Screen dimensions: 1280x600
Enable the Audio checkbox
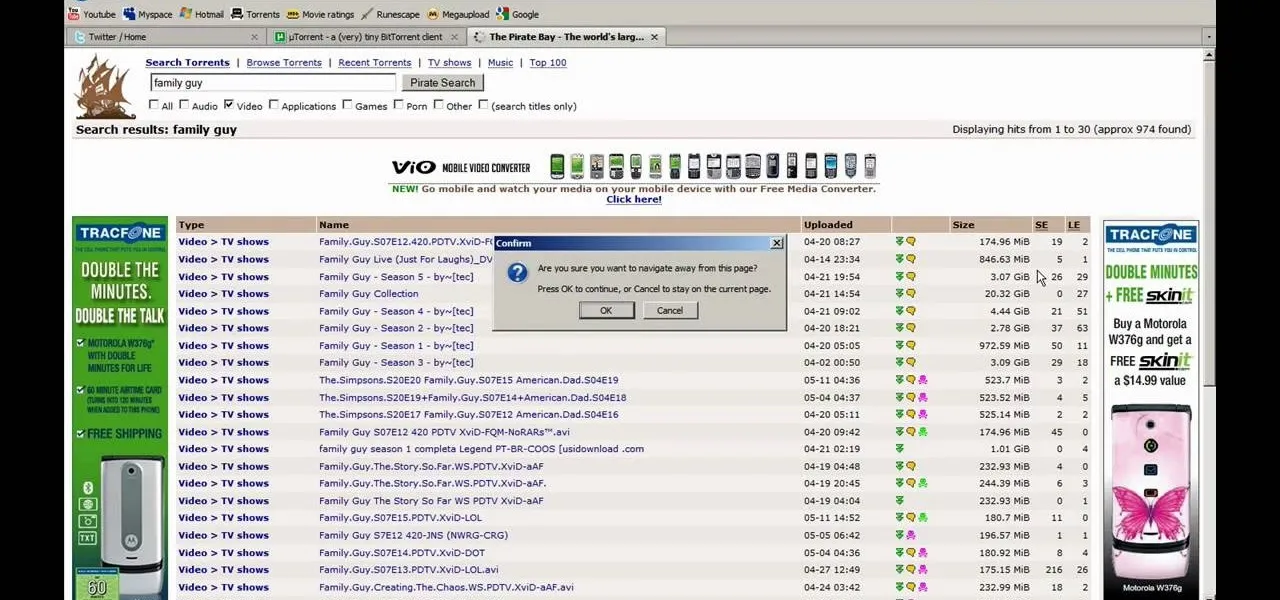[x=184, y=105]
